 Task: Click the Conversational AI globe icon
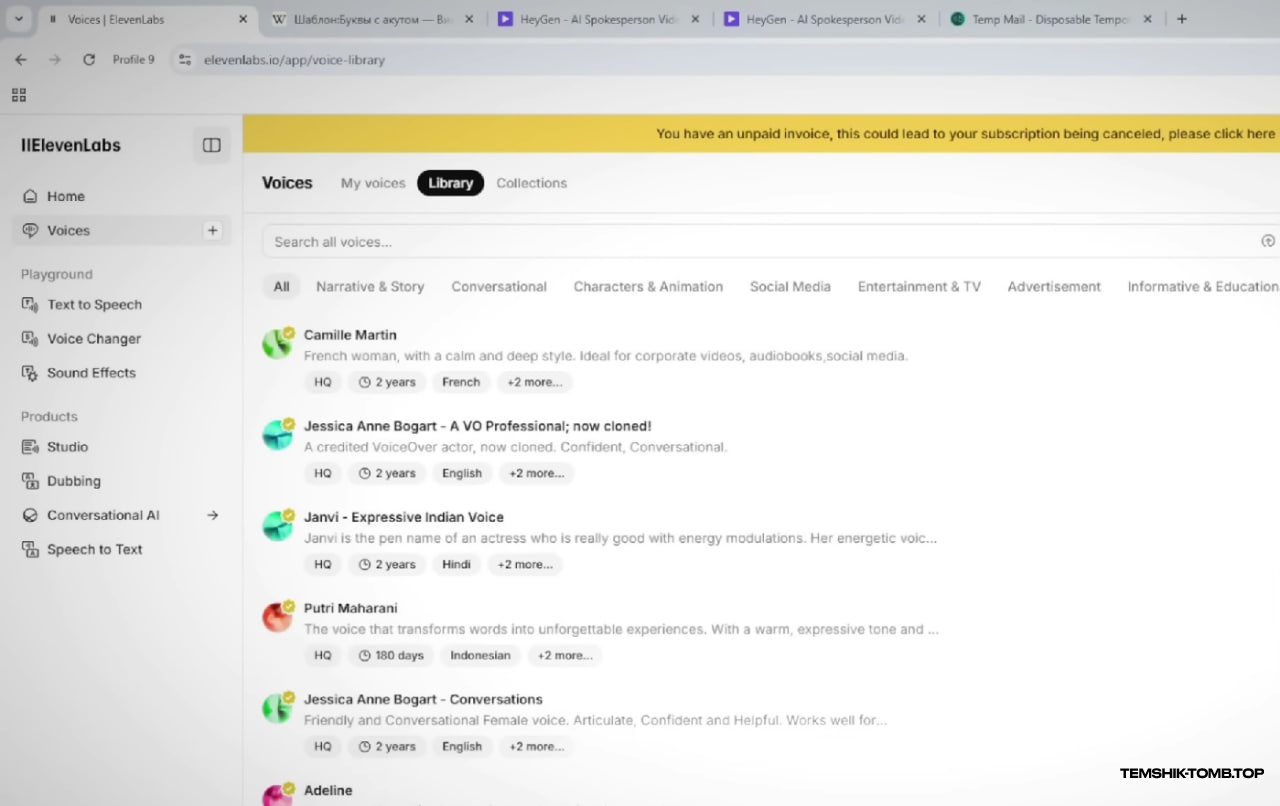(30, 515)
